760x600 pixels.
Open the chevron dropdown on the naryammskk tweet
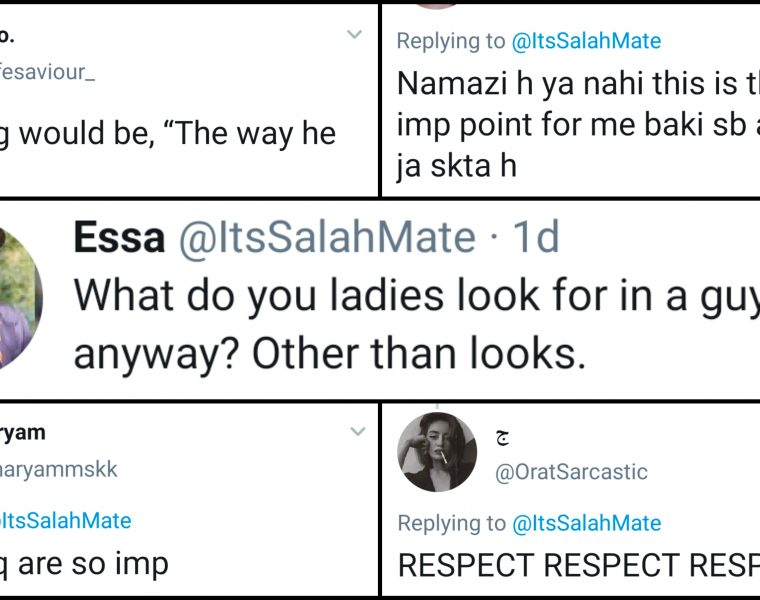pyautogui.click(x=357, y=432)
